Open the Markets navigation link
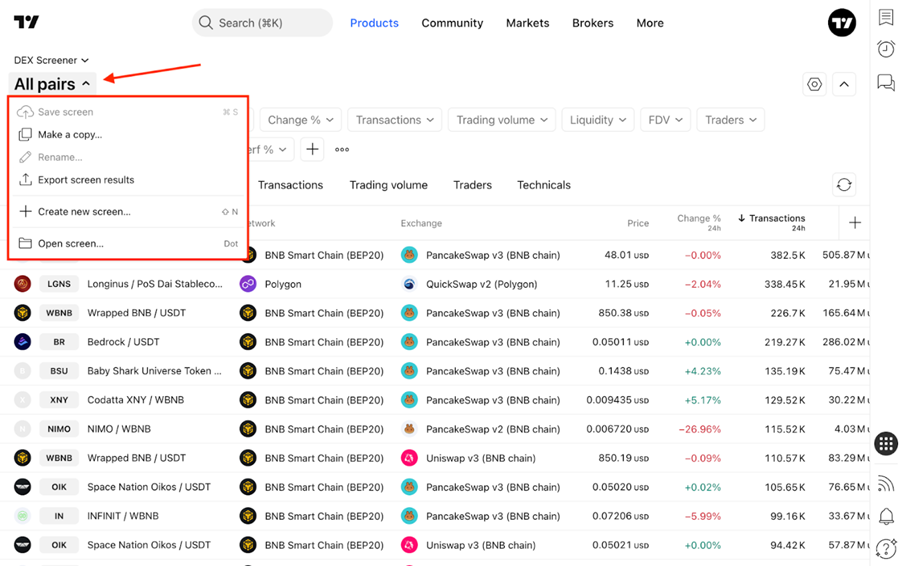Image resolution: width=902 pixels, height=566 pixels. [528, 23]
